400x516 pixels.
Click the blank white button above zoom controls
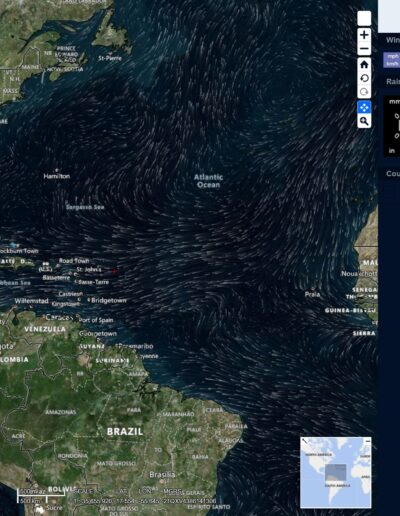coord(364,18)
